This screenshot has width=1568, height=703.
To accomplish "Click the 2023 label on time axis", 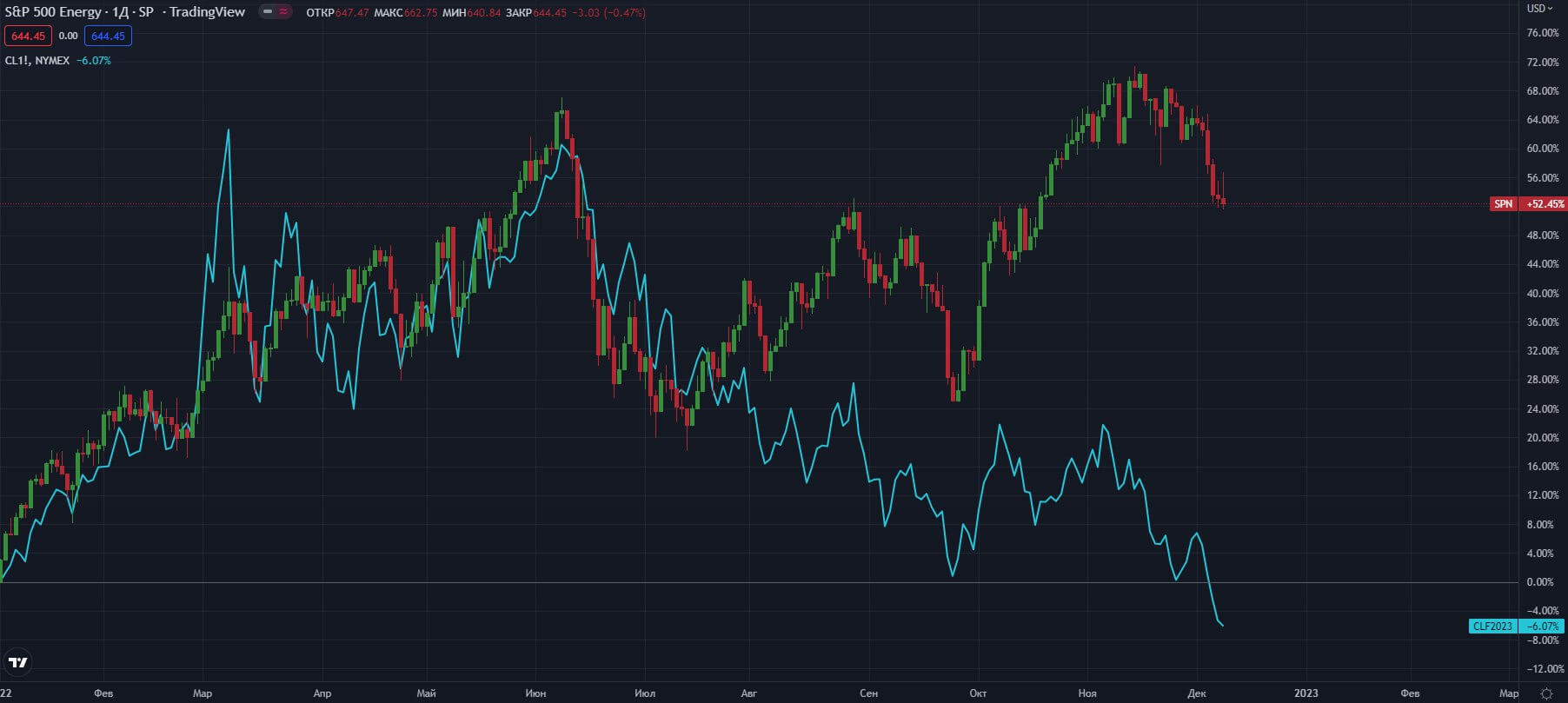I will (1306, 693).
